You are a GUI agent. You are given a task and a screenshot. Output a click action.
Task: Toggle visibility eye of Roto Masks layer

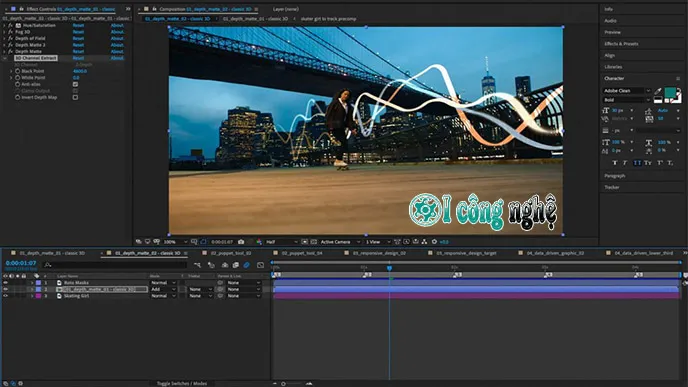[x=5, y=283]
